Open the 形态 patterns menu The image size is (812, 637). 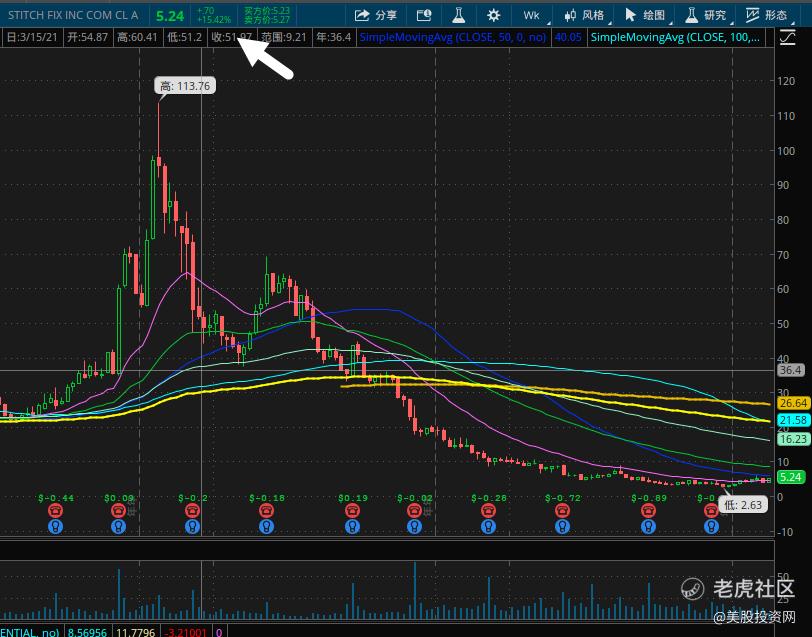[767, 16]
